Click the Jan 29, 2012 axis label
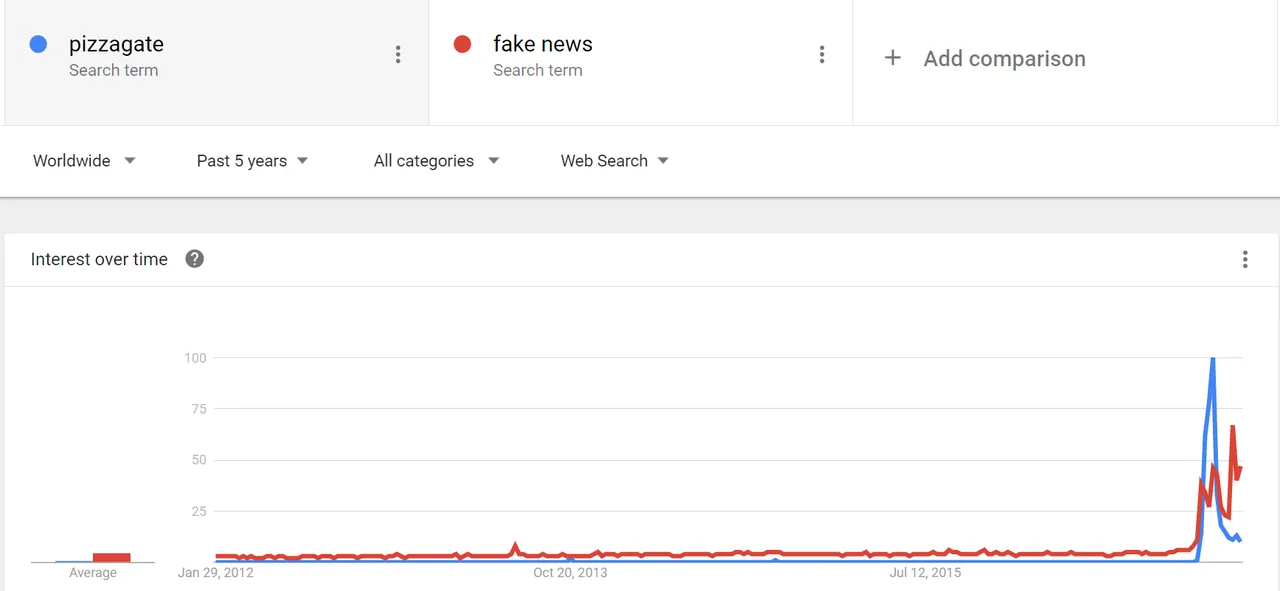The width and height of the screenshot is (1280, 591). 216,573
